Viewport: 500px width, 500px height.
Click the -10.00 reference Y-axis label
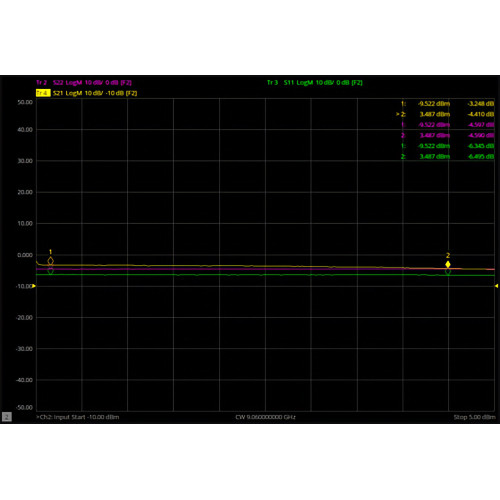point(24,286)
